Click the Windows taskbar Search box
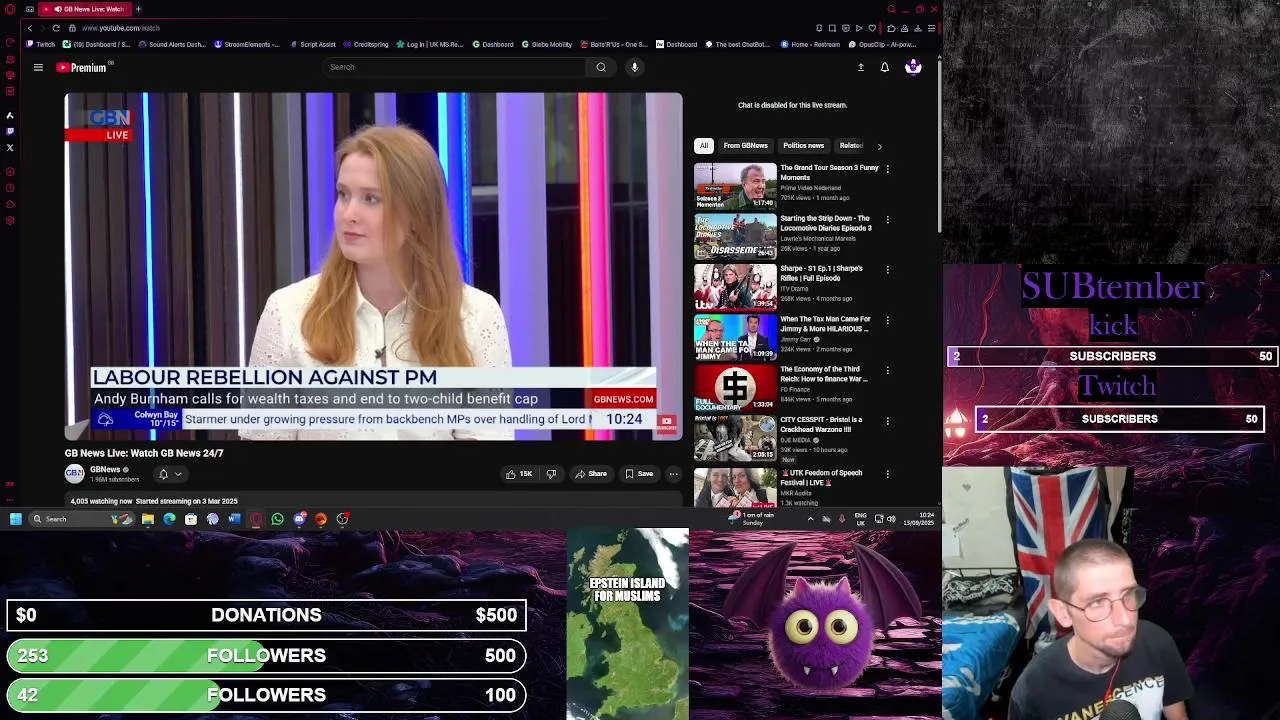The width and height of the screenshot is (1280, 720). [82, 519]
